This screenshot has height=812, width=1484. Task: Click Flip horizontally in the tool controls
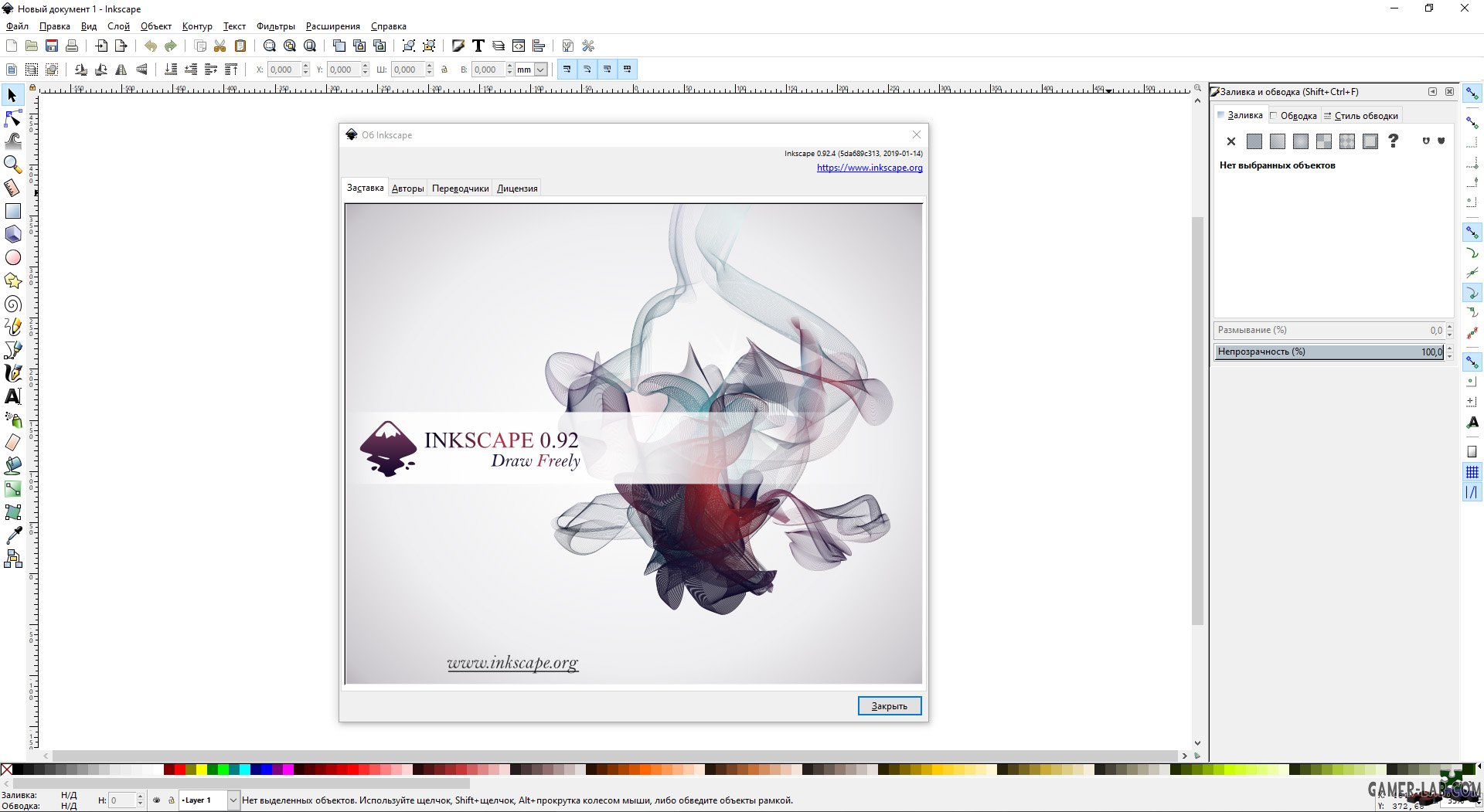coord(121,70)
